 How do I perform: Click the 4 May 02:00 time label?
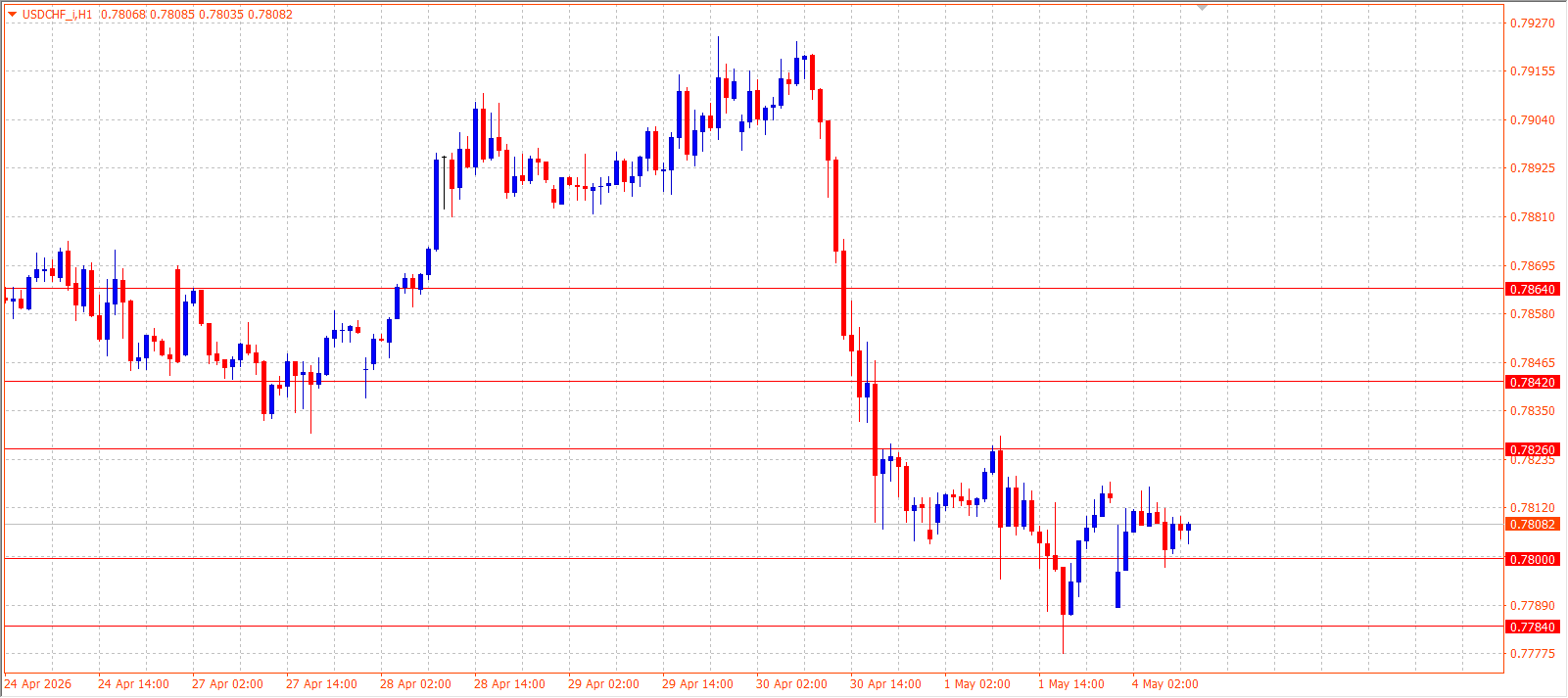[1165, 684]
